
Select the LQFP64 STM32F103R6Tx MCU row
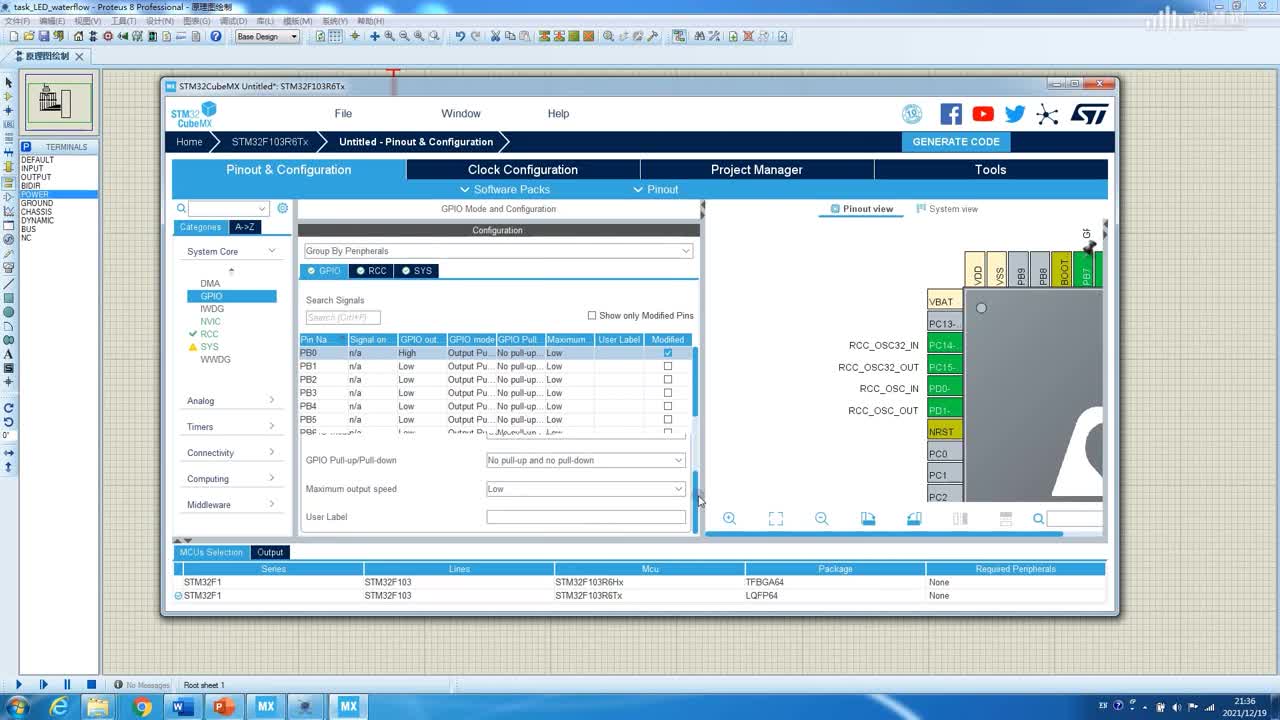640,595
